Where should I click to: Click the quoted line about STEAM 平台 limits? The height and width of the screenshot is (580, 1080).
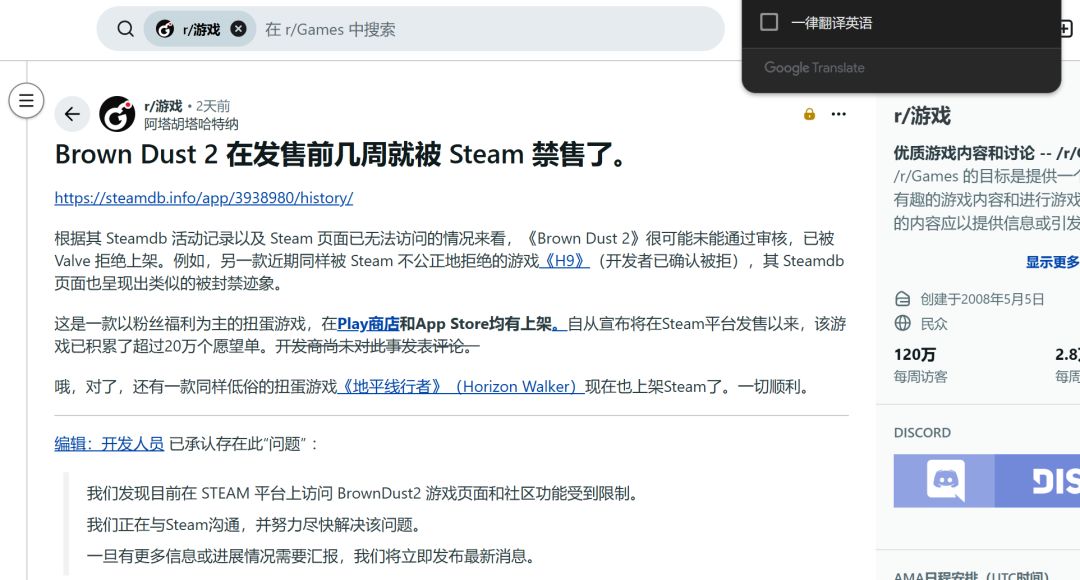tap(365, 493)
